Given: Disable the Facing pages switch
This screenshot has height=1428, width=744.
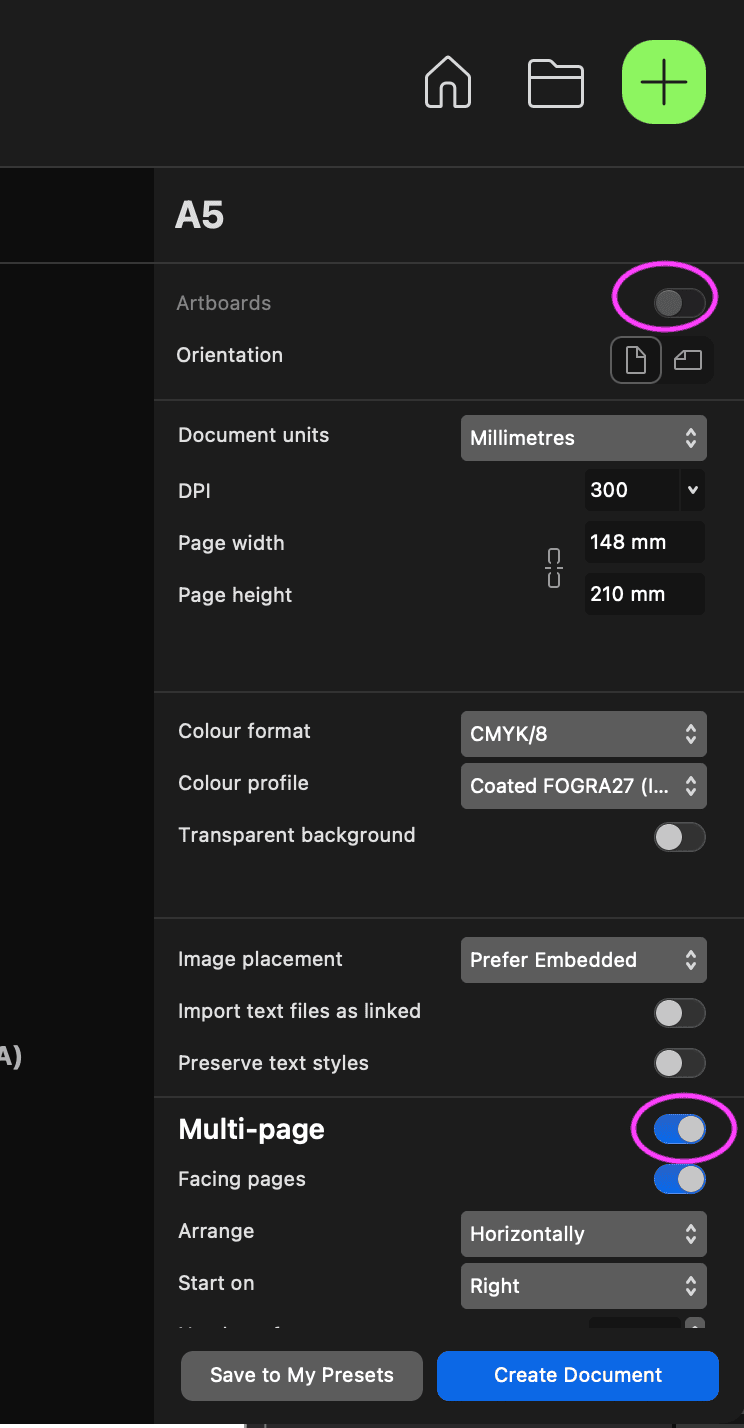Looking at the screenshot, I should 680,1179.
